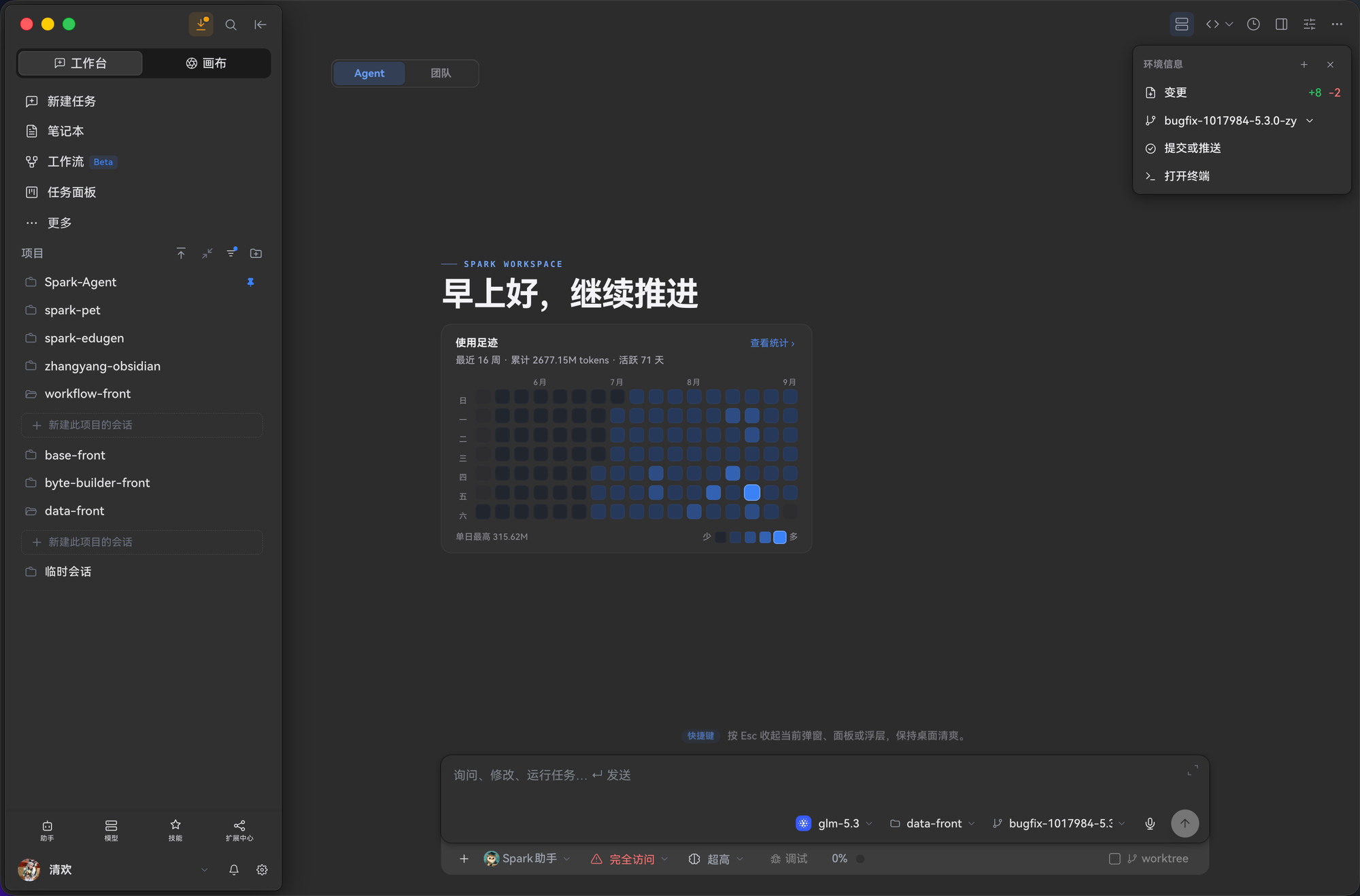This screenshot has width=1360, height=896.
Task: Click the notification bell icon
Action: pyautogui.click(x=234, y=869)
